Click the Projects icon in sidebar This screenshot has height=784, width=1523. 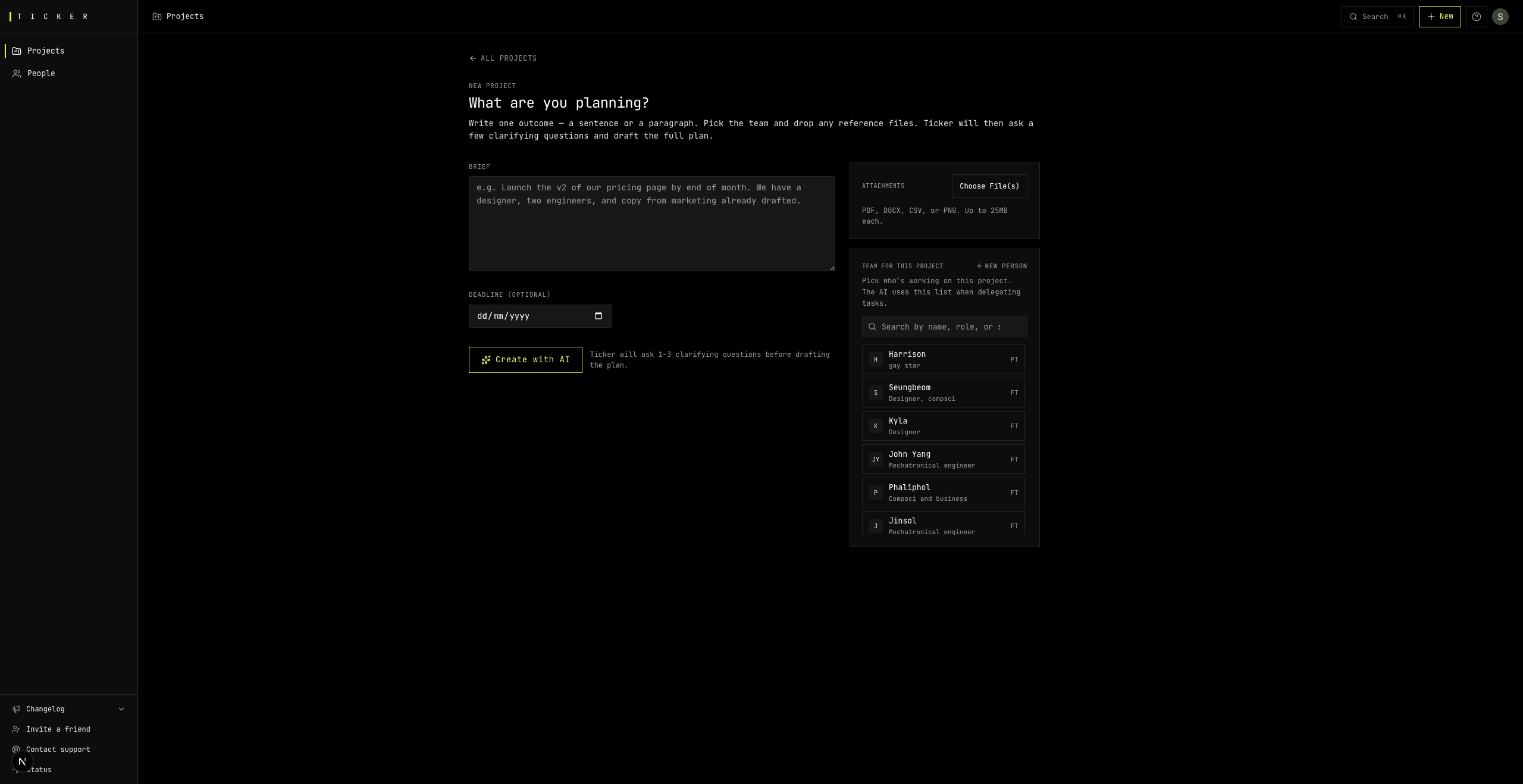(17, 51)
